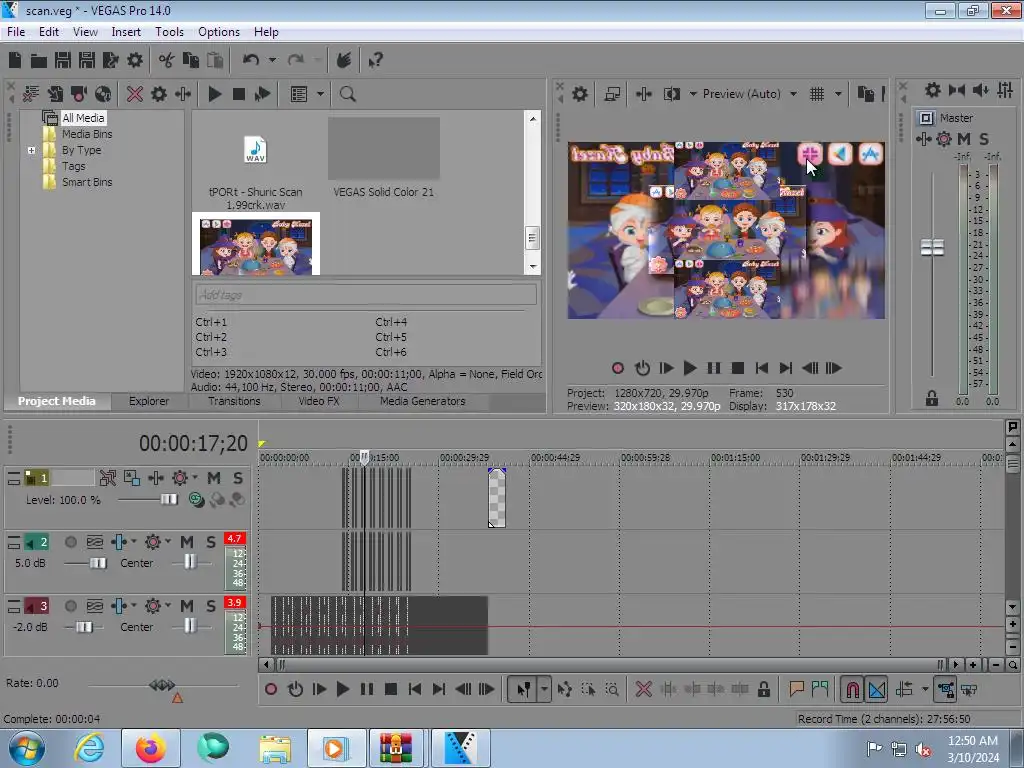Open the media Views dropdown arrow
Screen dimensions: 1024x768
click(320, 94)
